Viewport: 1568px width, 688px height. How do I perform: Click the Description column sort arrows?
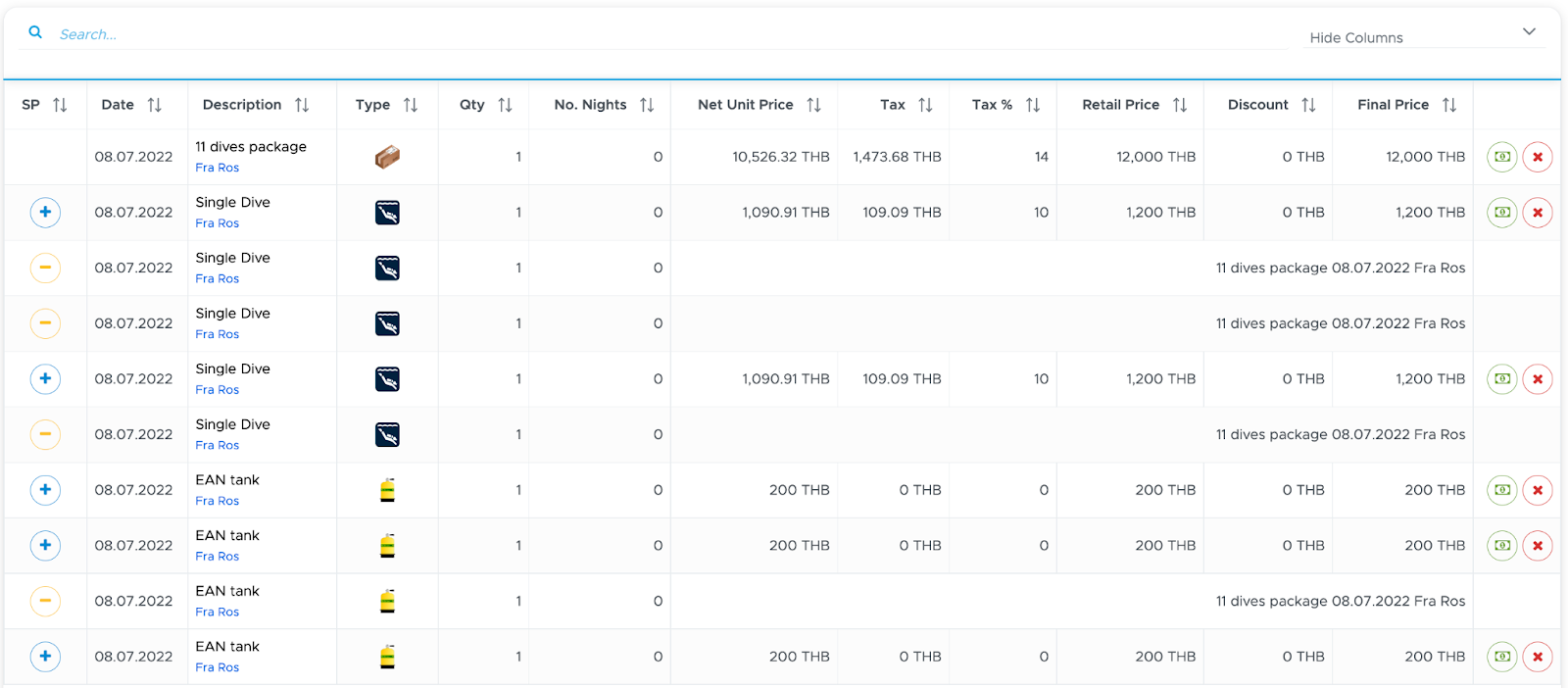point(302,105)
